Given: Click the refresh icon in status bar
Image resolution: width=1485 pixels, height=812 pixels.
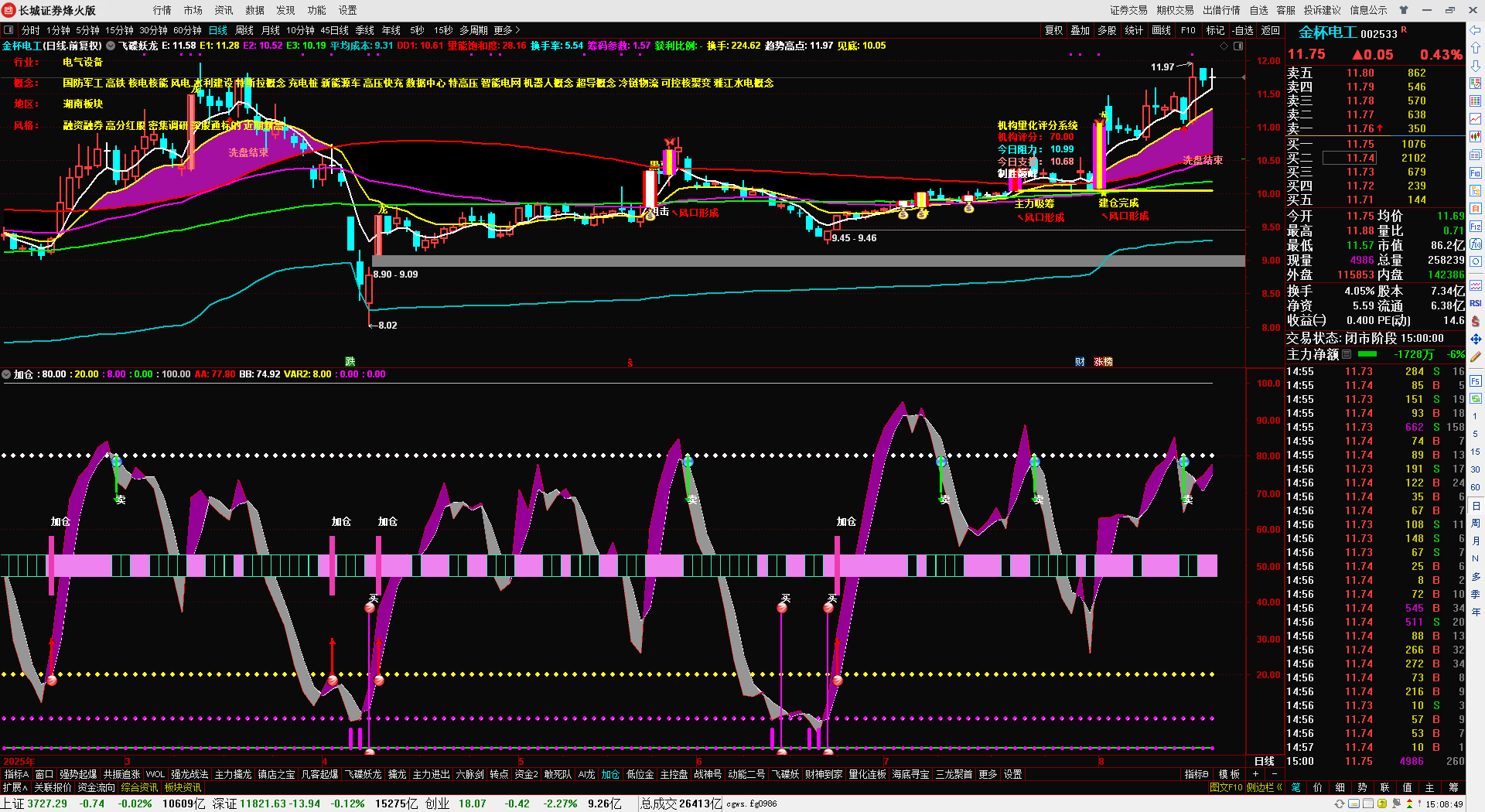Looking at the screenshot, I should click(1340, 804).
